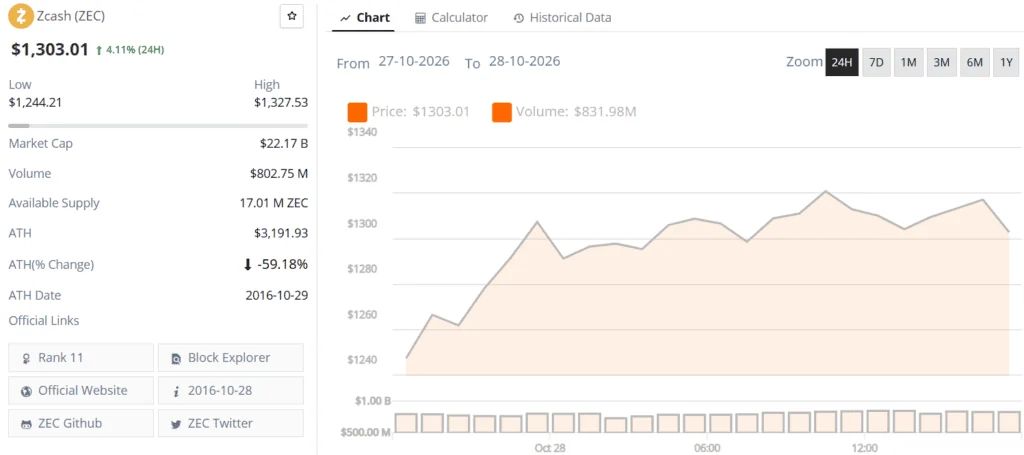Open the Chart tab
1024x455 pixels.
(365, 18)
